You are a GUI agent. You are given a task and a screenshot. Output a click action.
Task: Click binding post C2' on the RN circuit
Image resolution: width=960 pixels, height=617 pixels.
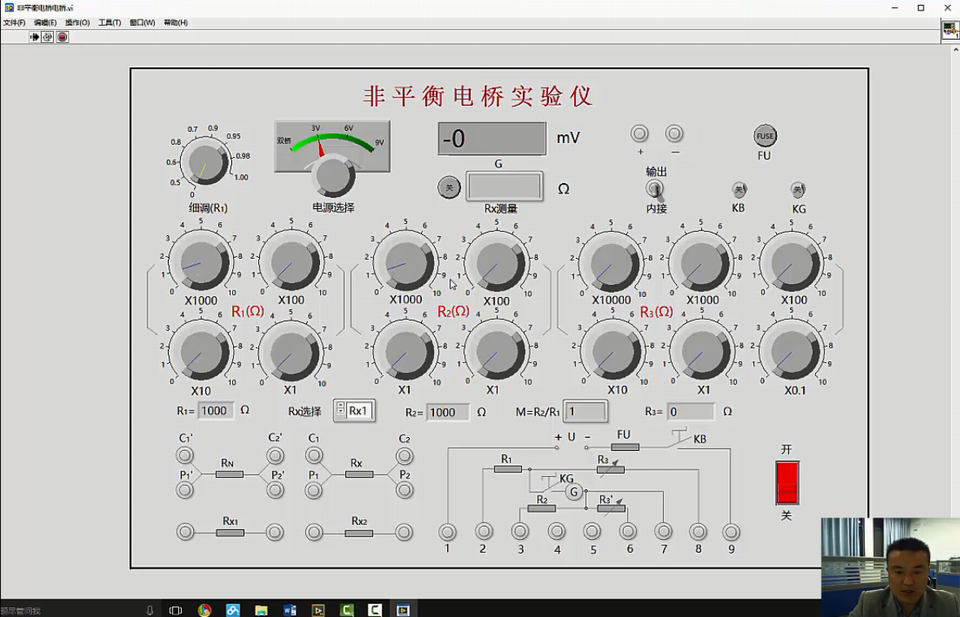(x=276, y=455)
